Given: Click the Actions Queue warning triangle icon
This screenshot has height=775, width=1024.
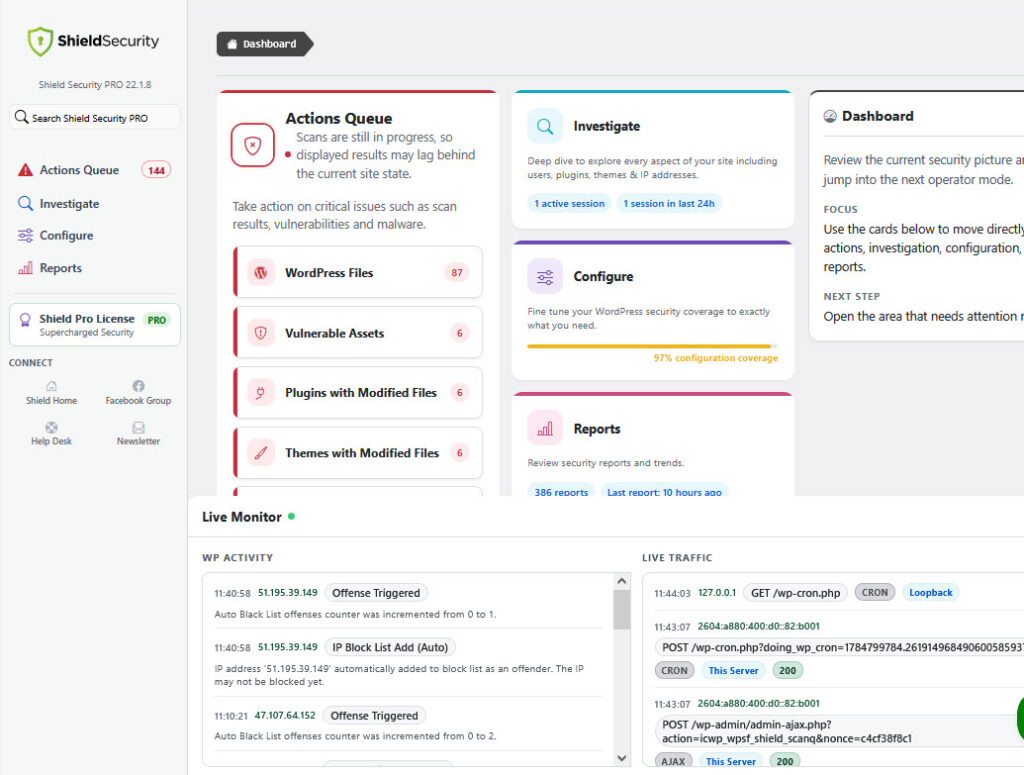Looking at the screenshot, I should coord(25,170).
